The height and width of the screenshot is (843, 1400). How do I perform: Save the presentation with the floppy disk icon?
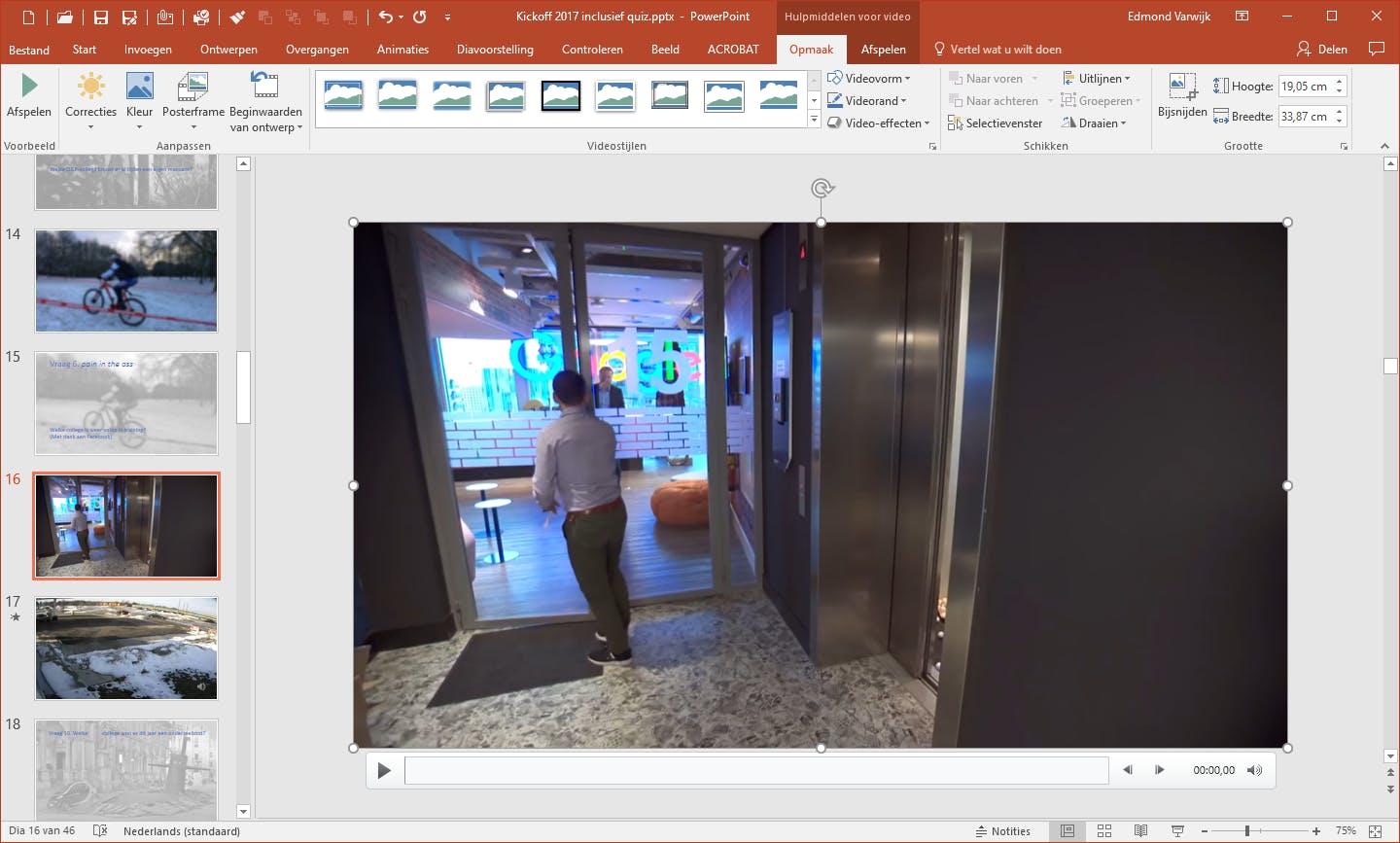(101, 17)
